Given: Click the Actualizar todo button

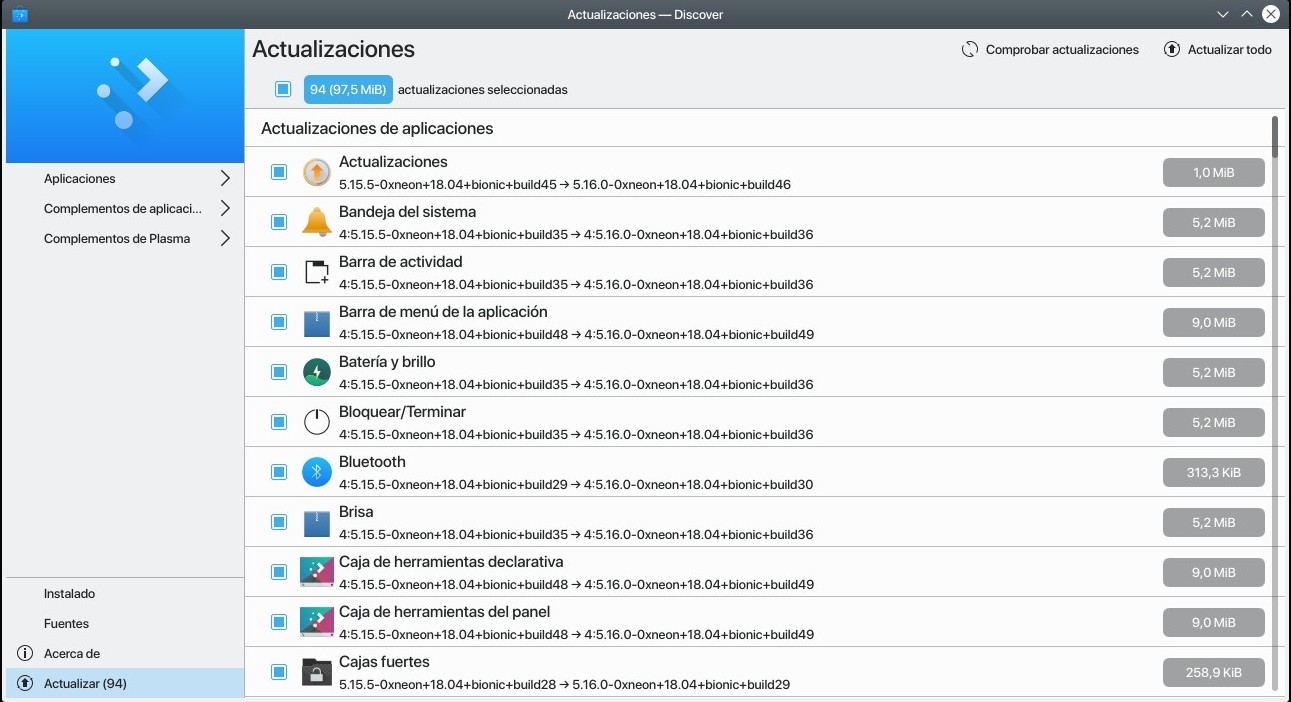Looking at the screenshot, I should (x=1218, y=49).
